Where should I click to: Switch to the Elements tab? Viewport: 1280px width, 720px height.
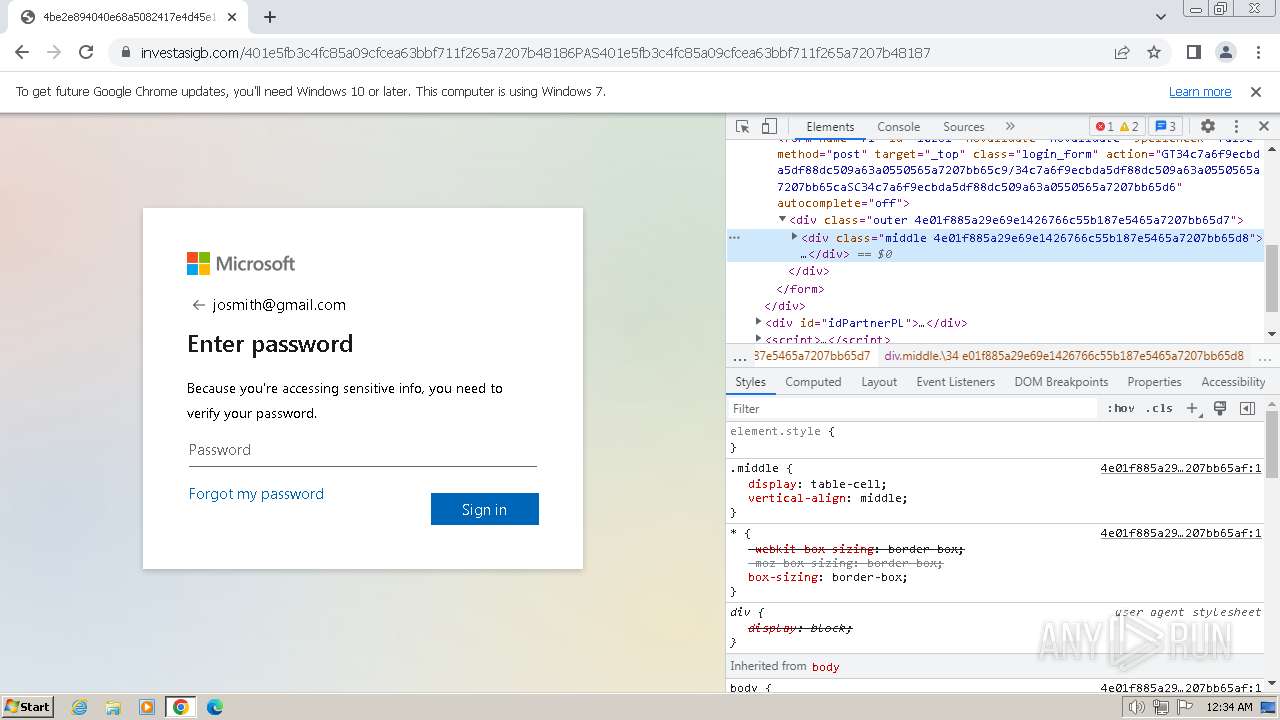[x=830, y=127]
